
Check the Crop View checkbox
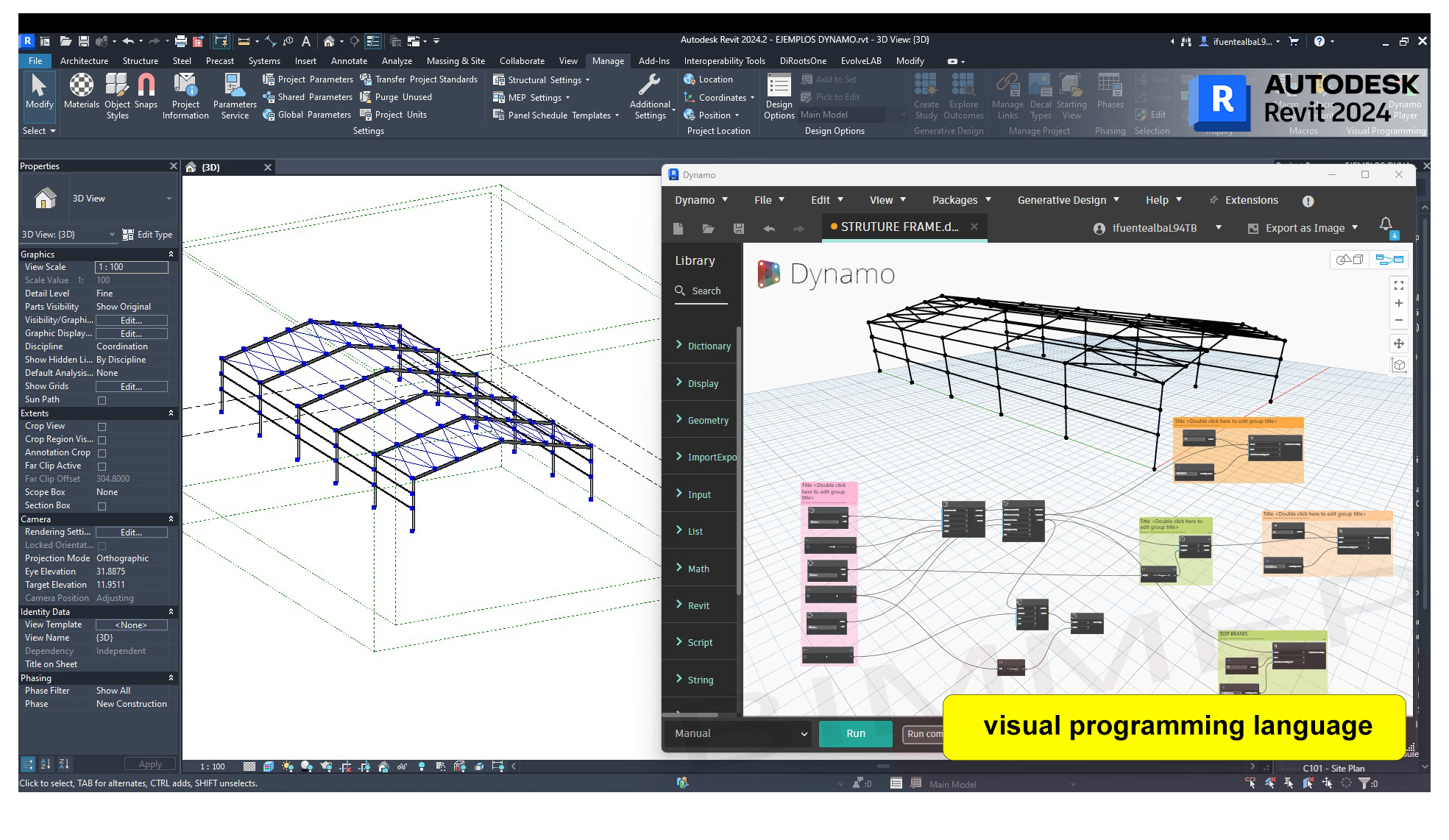point(102,427)
